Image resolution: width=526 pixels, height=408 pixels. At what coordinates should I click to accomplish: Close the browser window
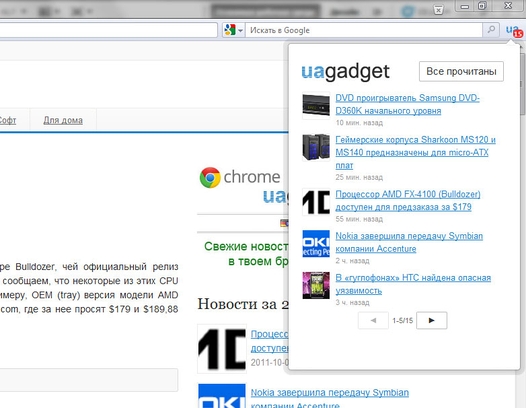click(508, 6)
